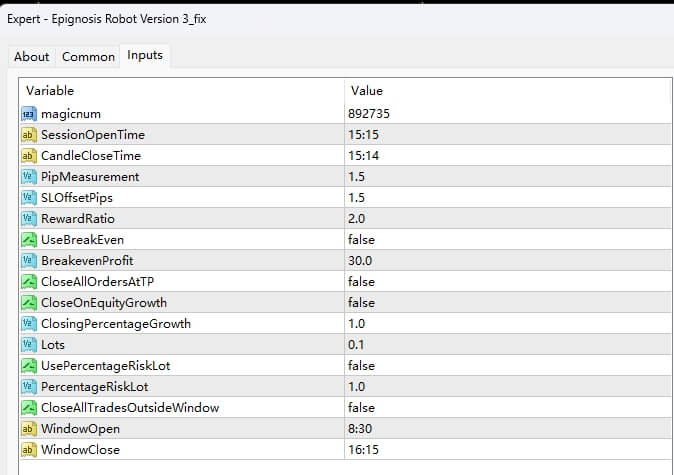This screenshot has width=674, height=475.
Task: Click the RewardRatio double type icon
Action: click(28, 219)
